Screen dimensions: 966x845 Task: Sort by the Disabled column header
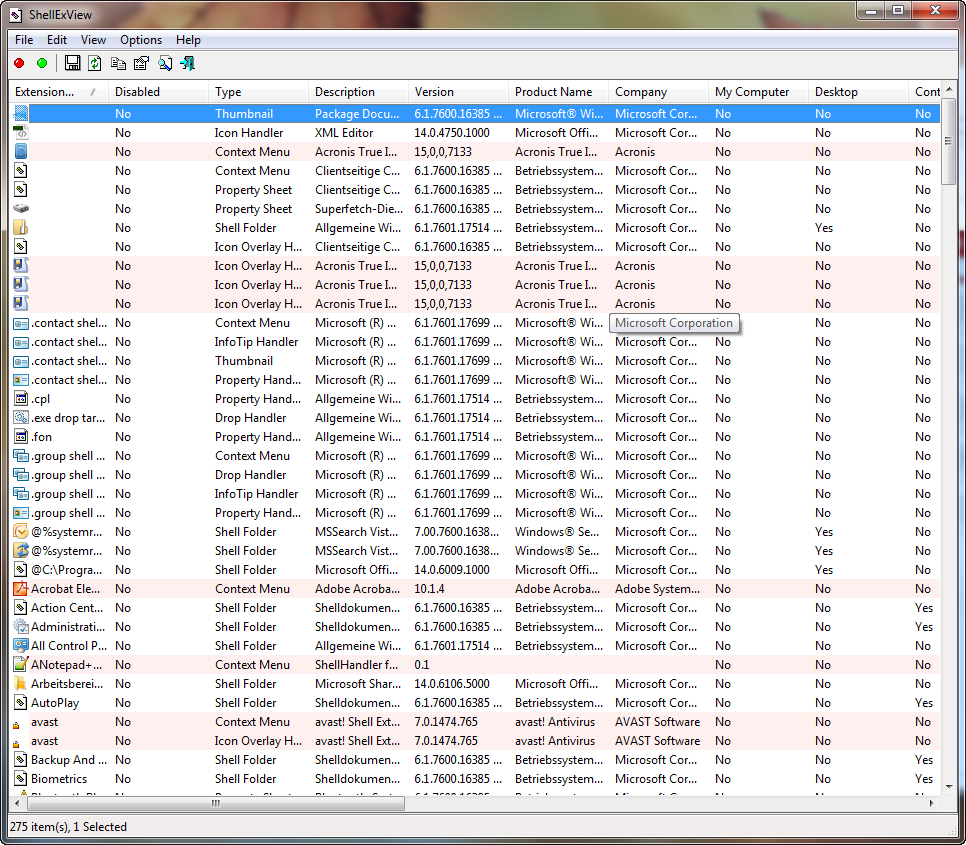158,92
